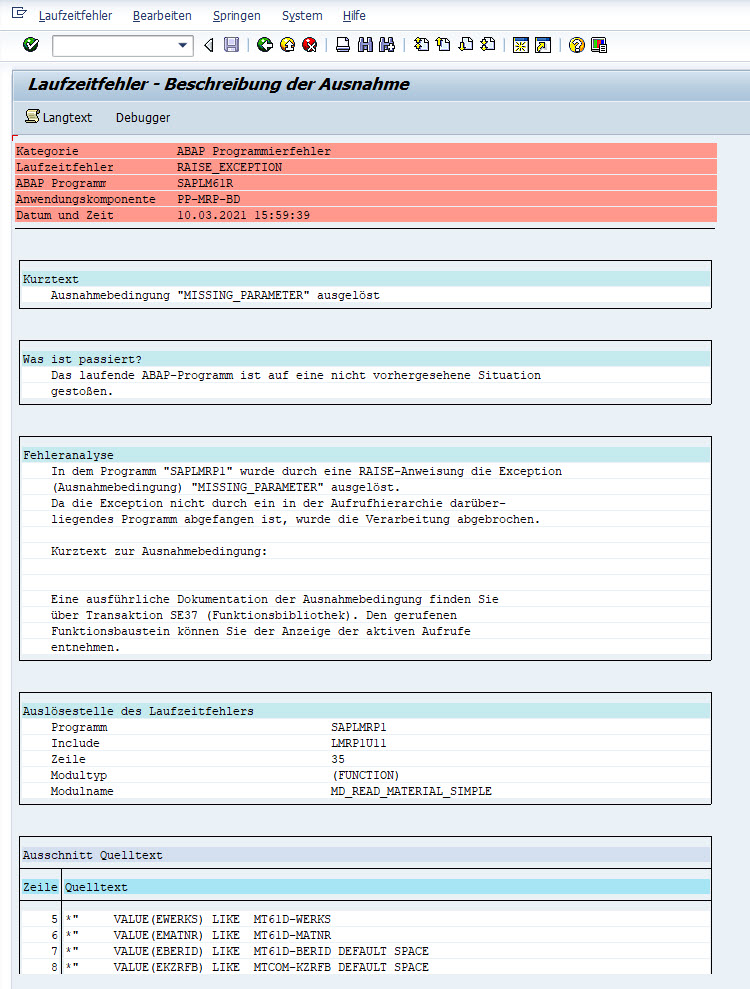This screenshot has width=750, height=989.
Task: Click the green Enter checkmark icon
Action: (x=30, y=45)
